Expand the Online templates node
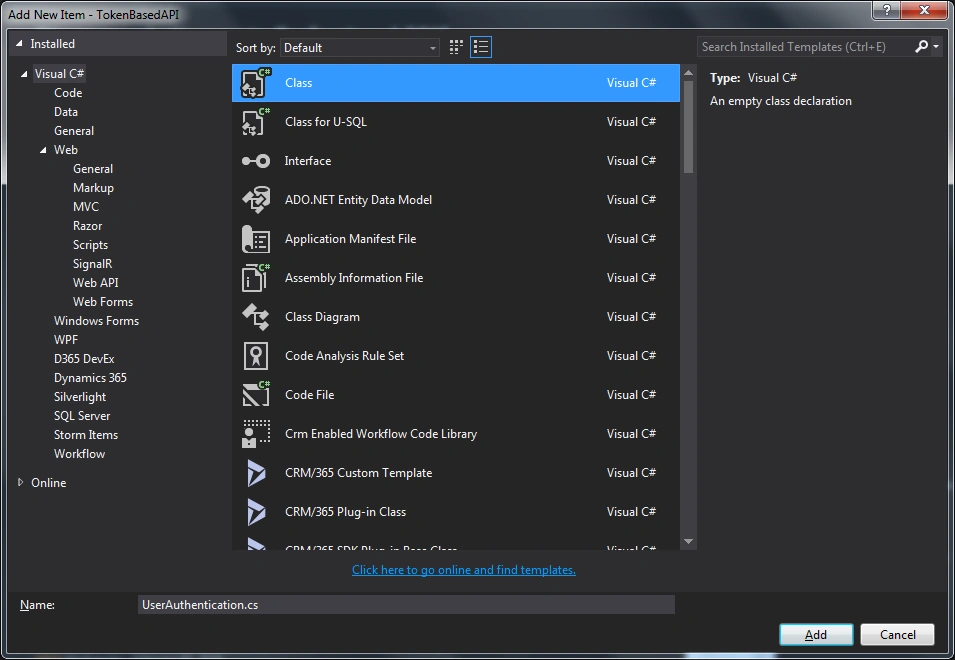Viewport: 955px width, 660px height. [21, 482]
